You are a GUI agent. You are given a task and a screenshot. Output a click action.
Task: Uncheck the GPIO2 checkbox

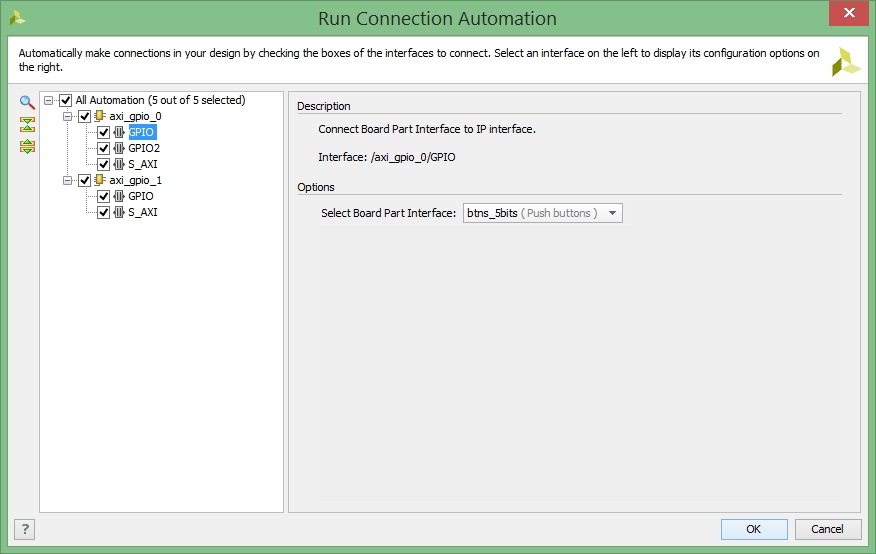103,148
